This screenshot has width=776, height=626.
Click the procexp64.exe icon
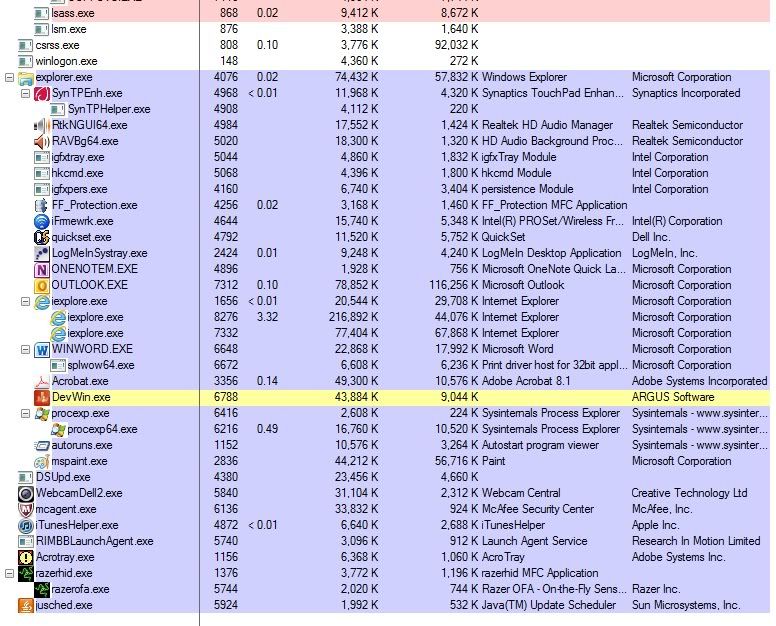tap(58, 430)
